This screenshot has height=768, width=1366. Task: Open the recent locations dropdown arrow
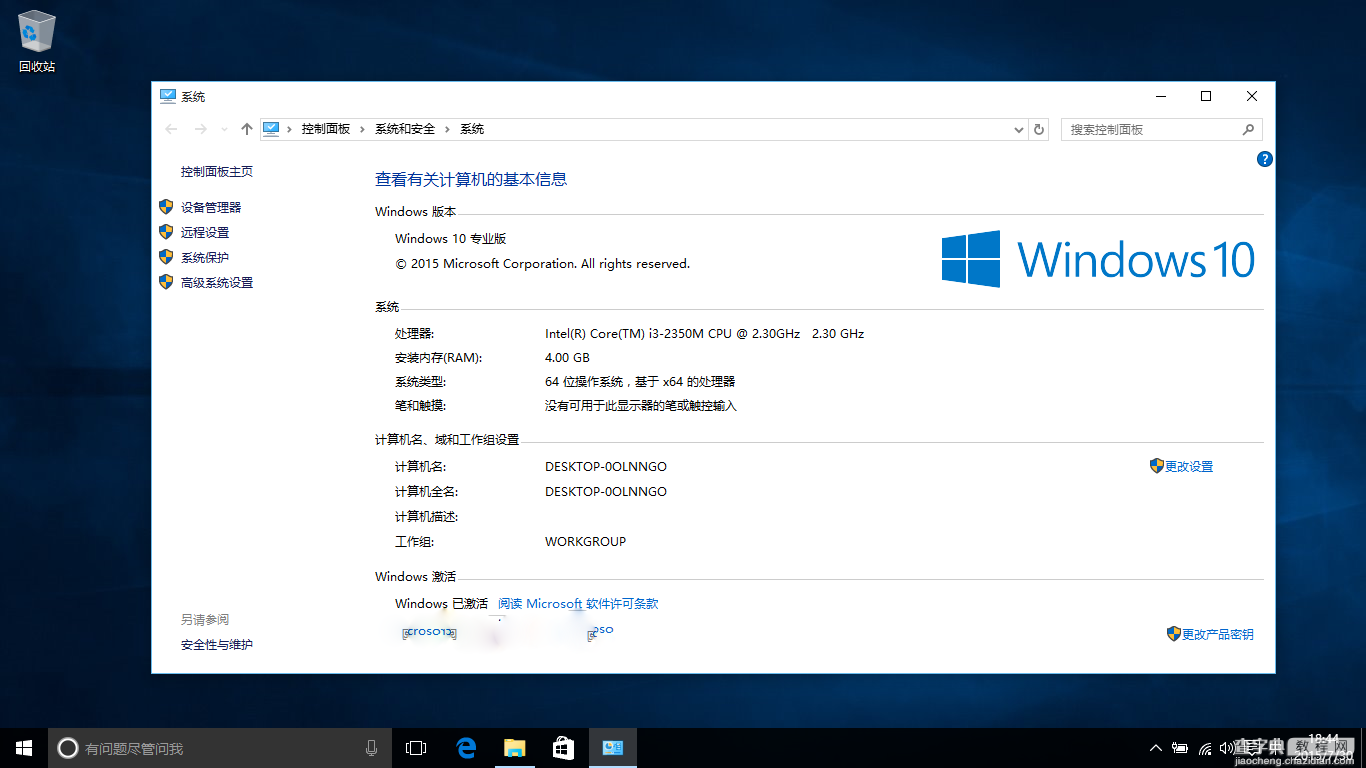point(223,130)
